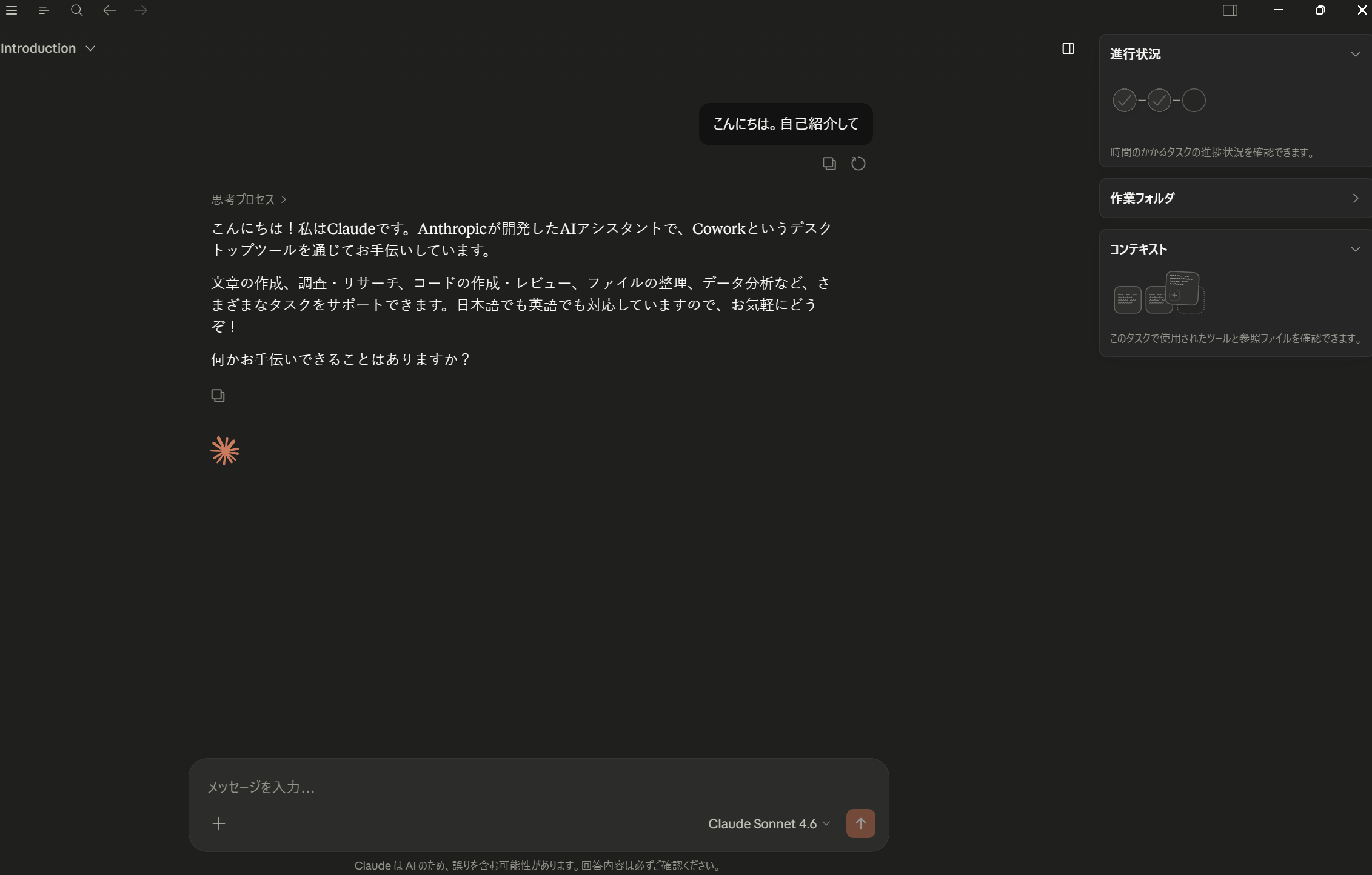Copy Claude's response with copy icon
This screenshot has height=875, width=1372.
[x=218, y=396]
